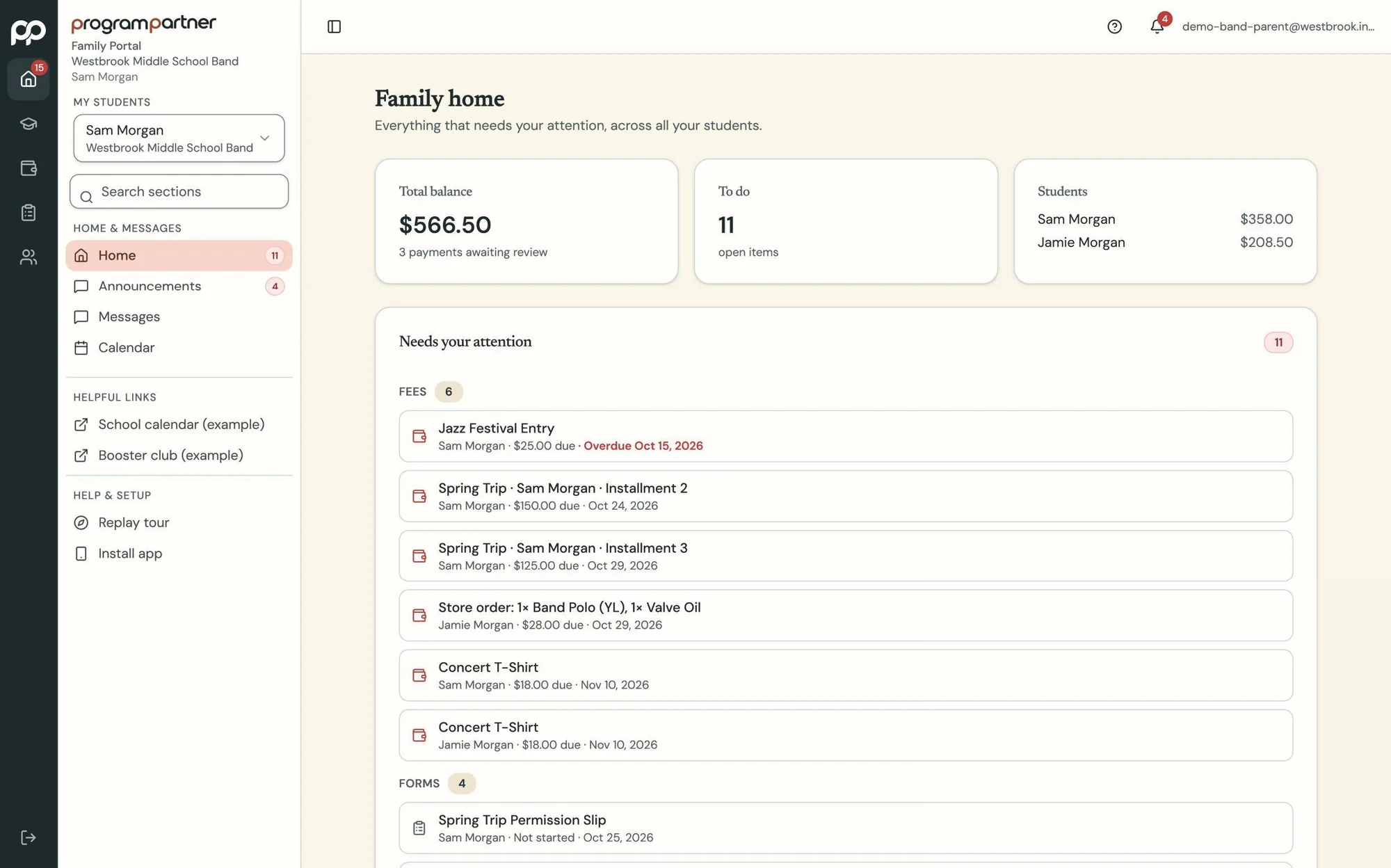This screenshot has width=1391, height=868.
Task: Open the To do 11 open items card
Action: point(846,221)
